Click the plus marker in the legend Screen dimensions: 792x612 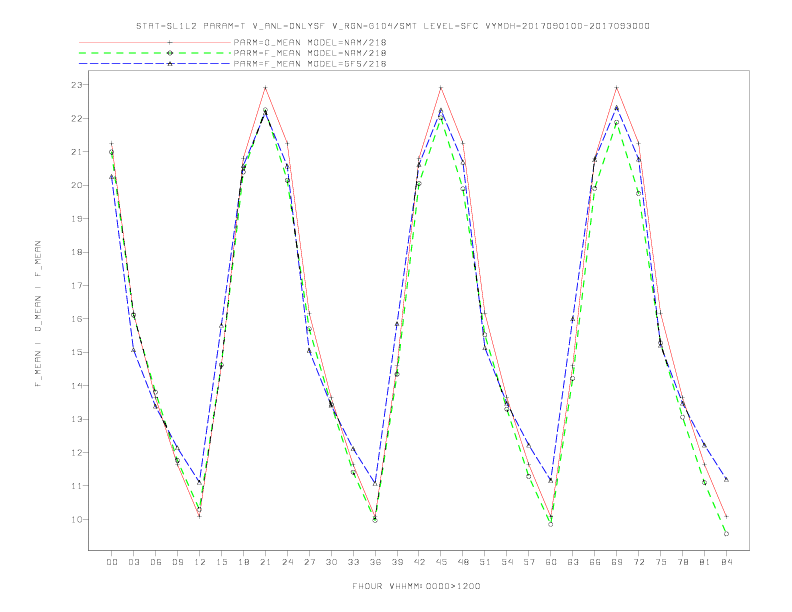170,42
